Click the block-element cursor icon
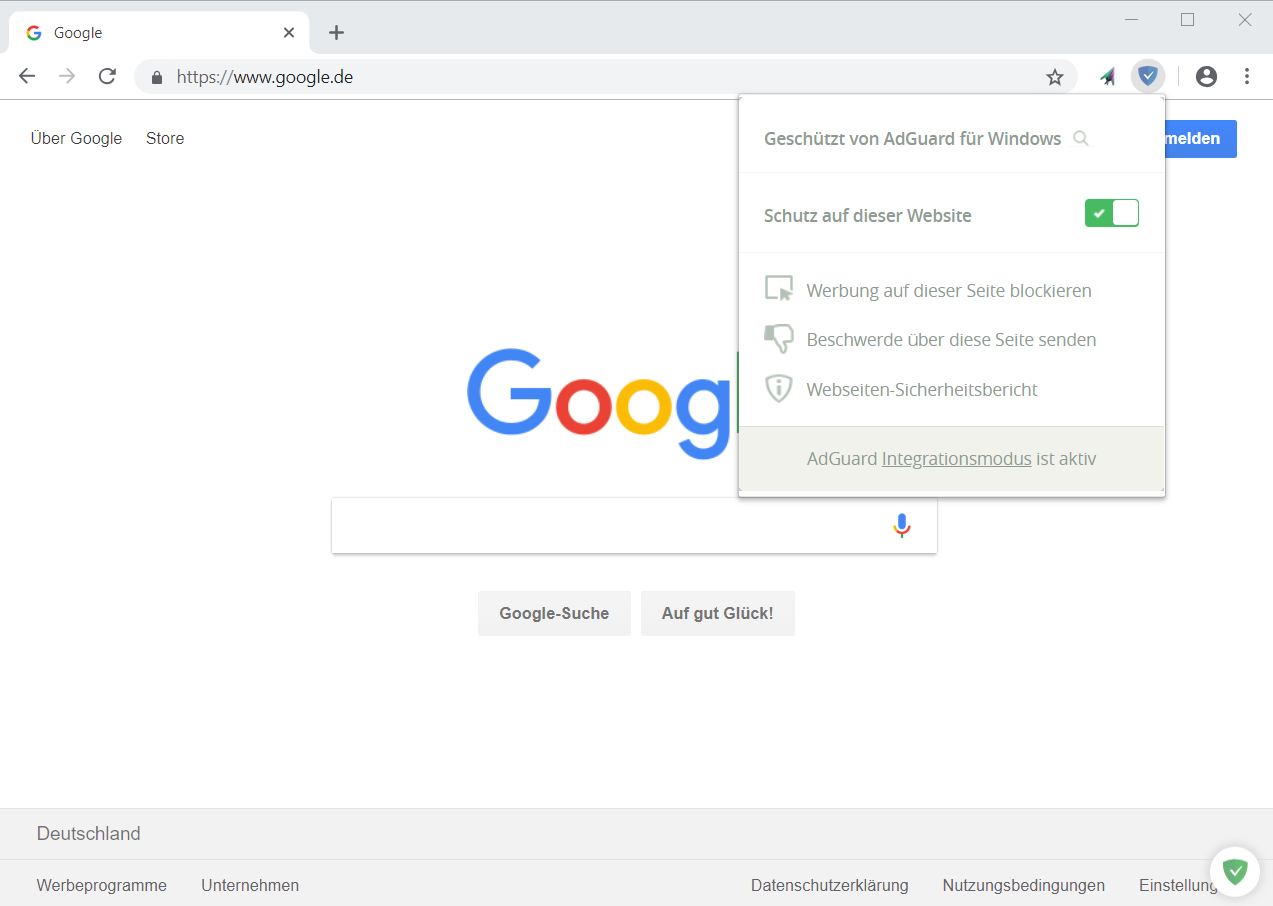 [x=779, y=289]
